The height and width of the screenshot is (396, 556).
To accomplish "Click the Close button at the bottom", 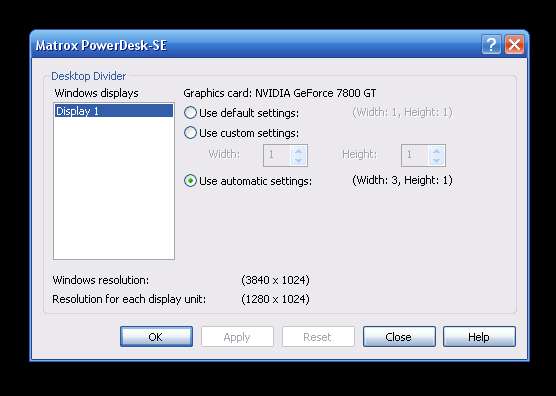I will pos(399,336).
